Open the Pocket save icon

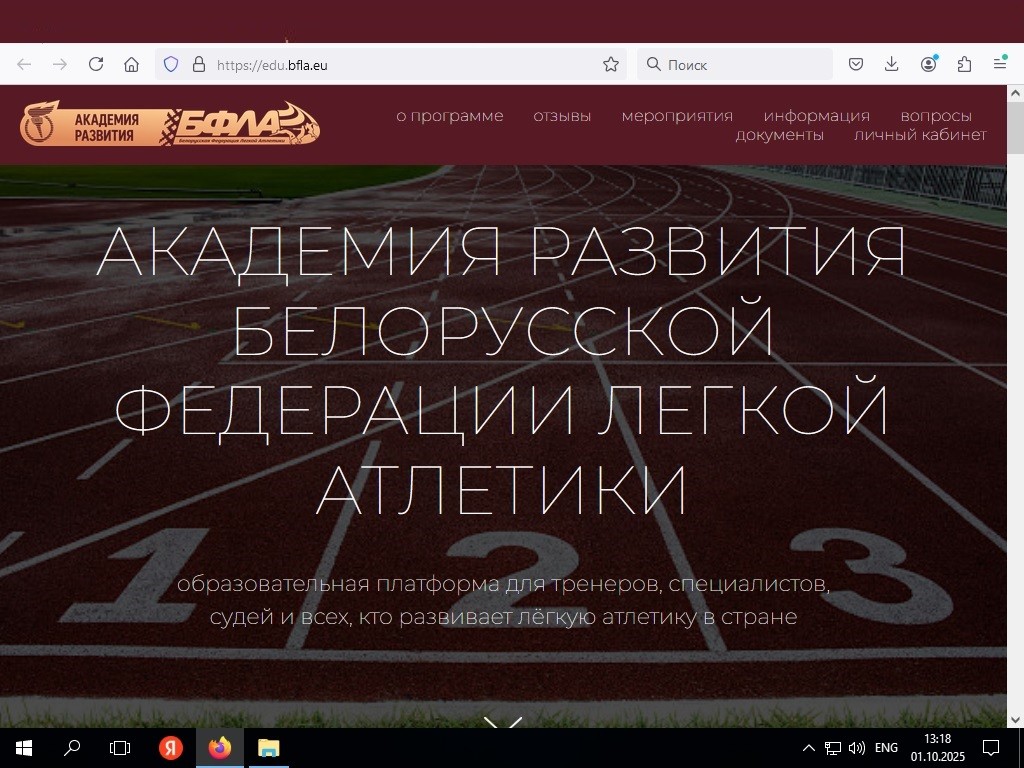(856, 64)
